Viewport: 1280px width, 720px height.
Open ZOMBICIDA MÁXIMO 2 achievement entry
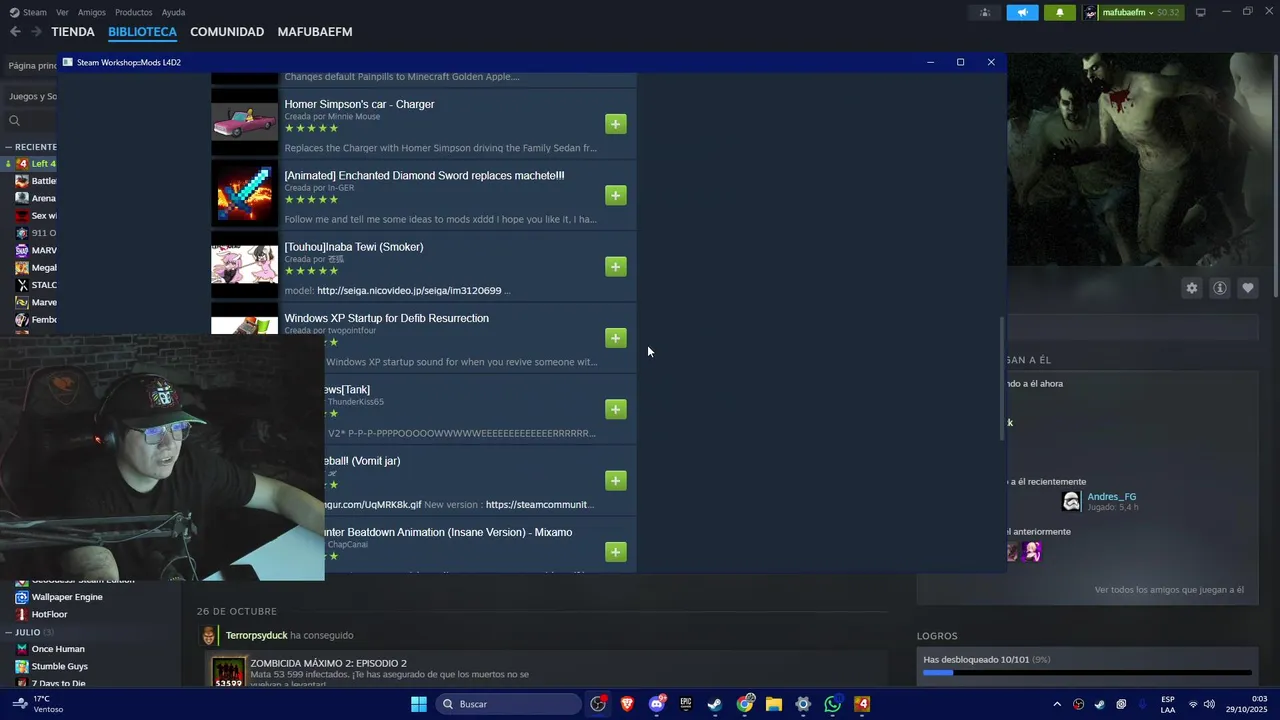[328, 663]
